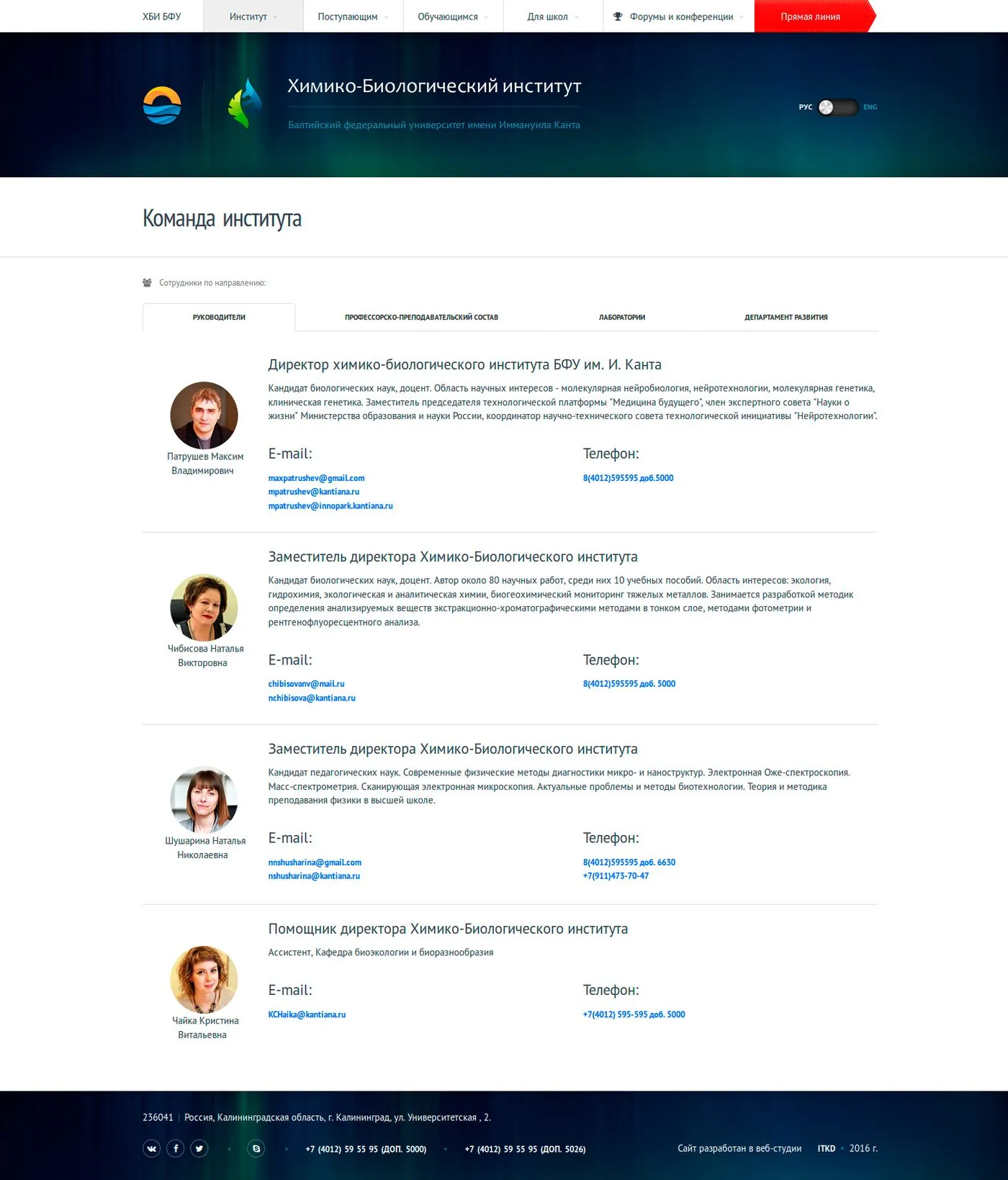1008x1180 pixels.
Task: Switch to the Лаборатории tab
Action: pos(622,317)
